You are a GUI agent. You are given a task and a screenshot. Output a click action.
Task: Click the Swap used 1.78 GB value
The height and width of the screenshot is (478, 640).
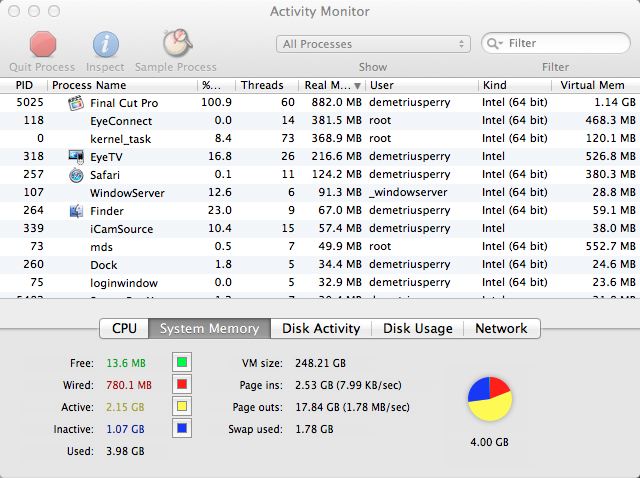[314, 429]
